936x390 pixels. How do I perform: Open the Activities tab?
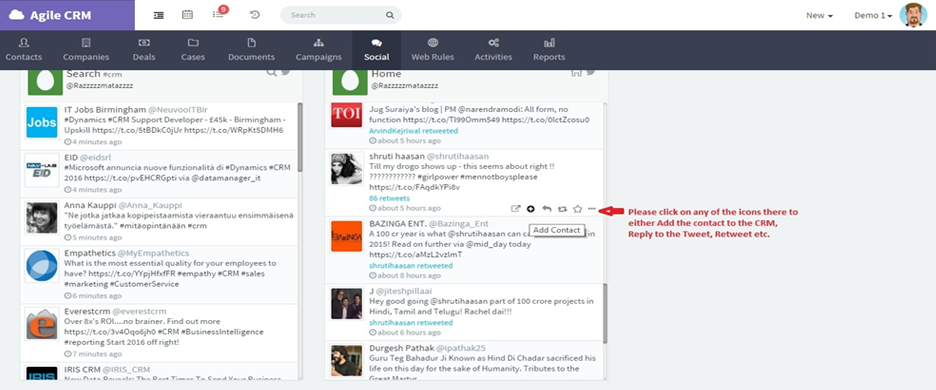494,50
